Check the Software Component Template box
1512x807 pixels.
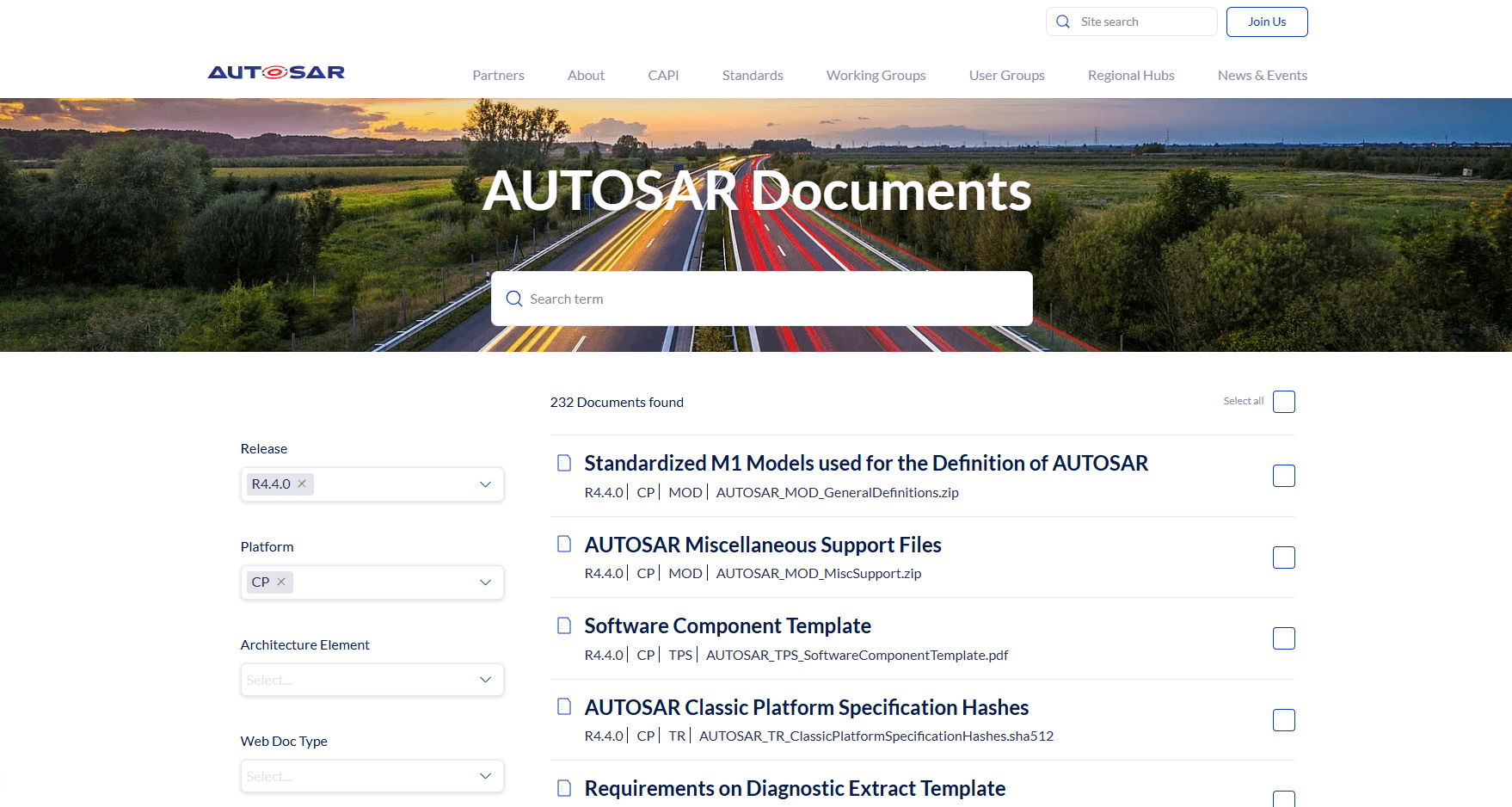click(x=1284, y=638)
